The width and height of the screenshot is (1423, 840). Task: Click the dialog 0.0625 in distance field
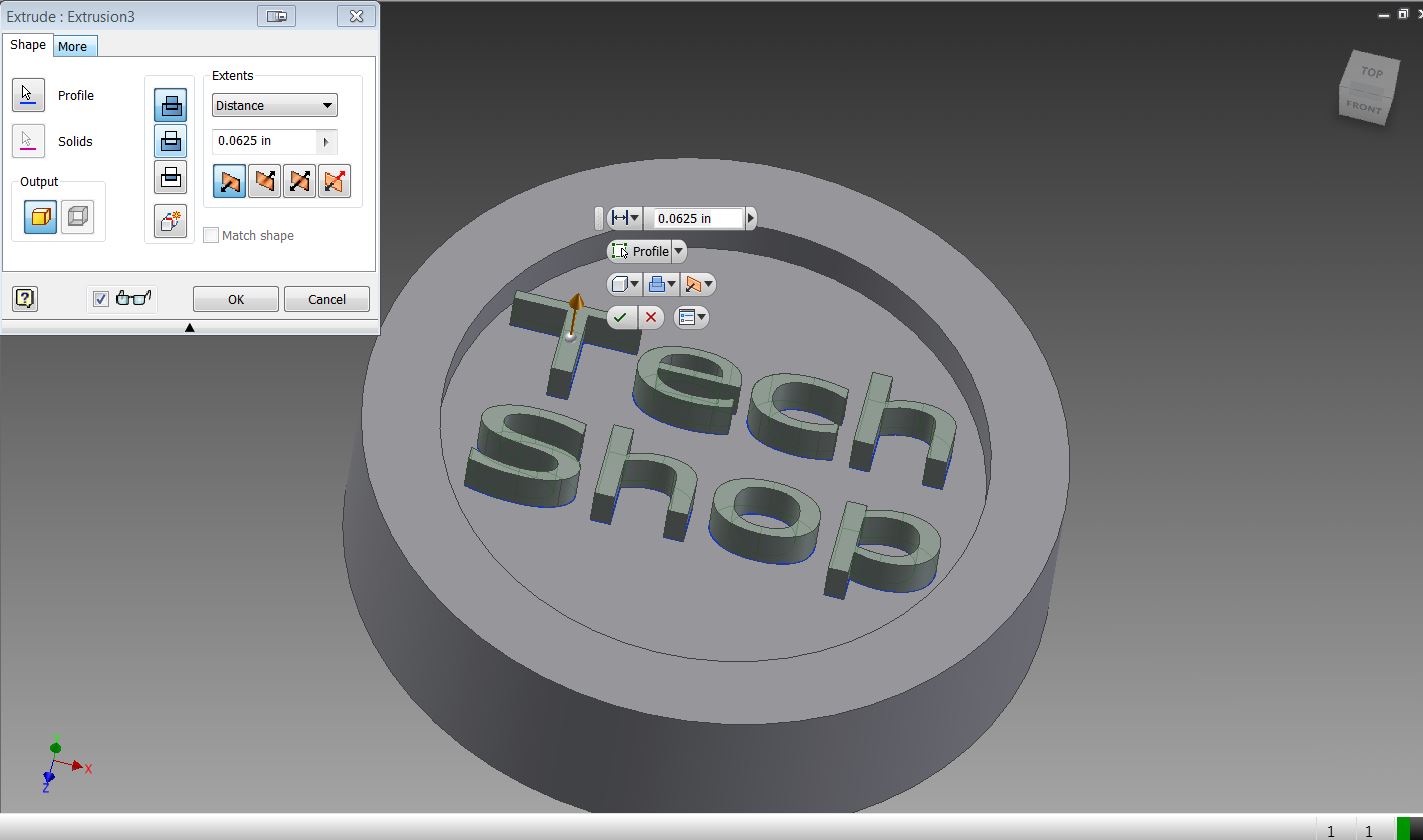264,141
